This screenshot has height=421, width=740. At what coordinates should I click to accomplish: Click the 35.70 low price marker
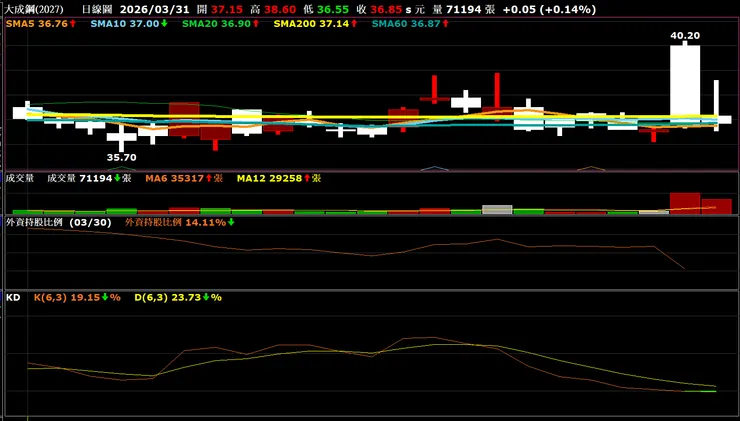pos(121,157)
